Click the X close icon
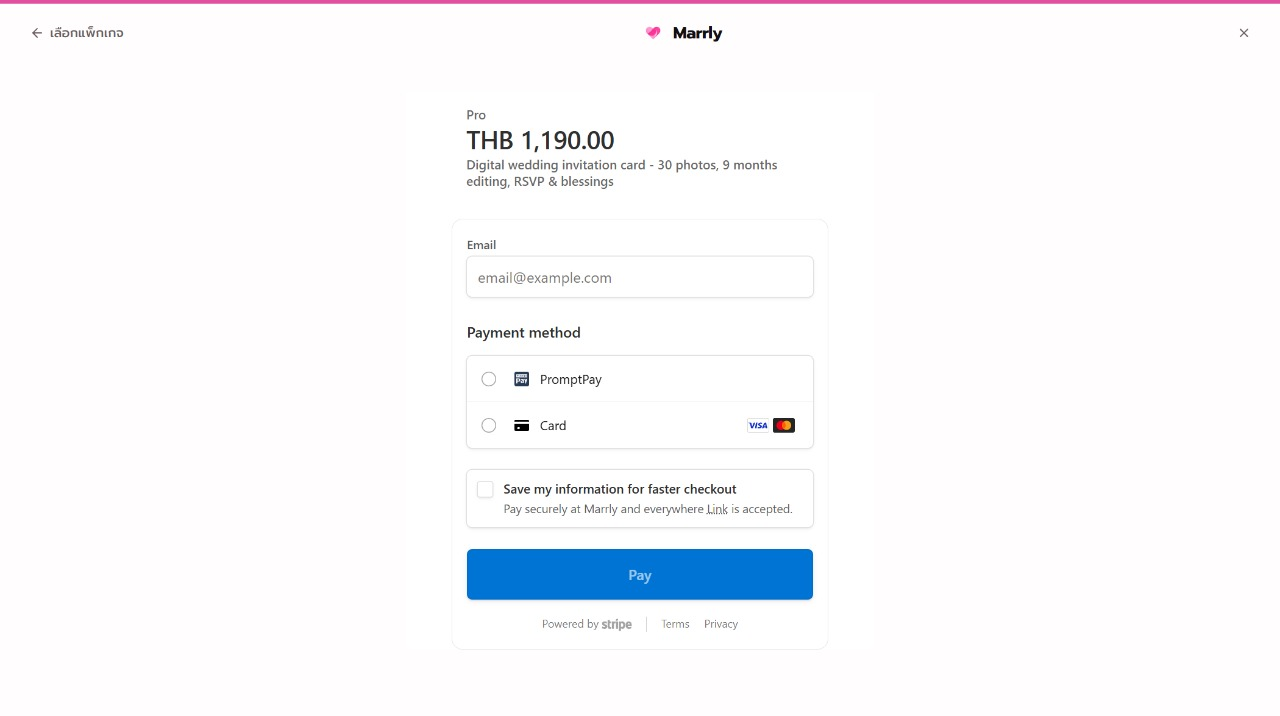Screen dimensions: 1280x716 click(x=1244, y=32)
